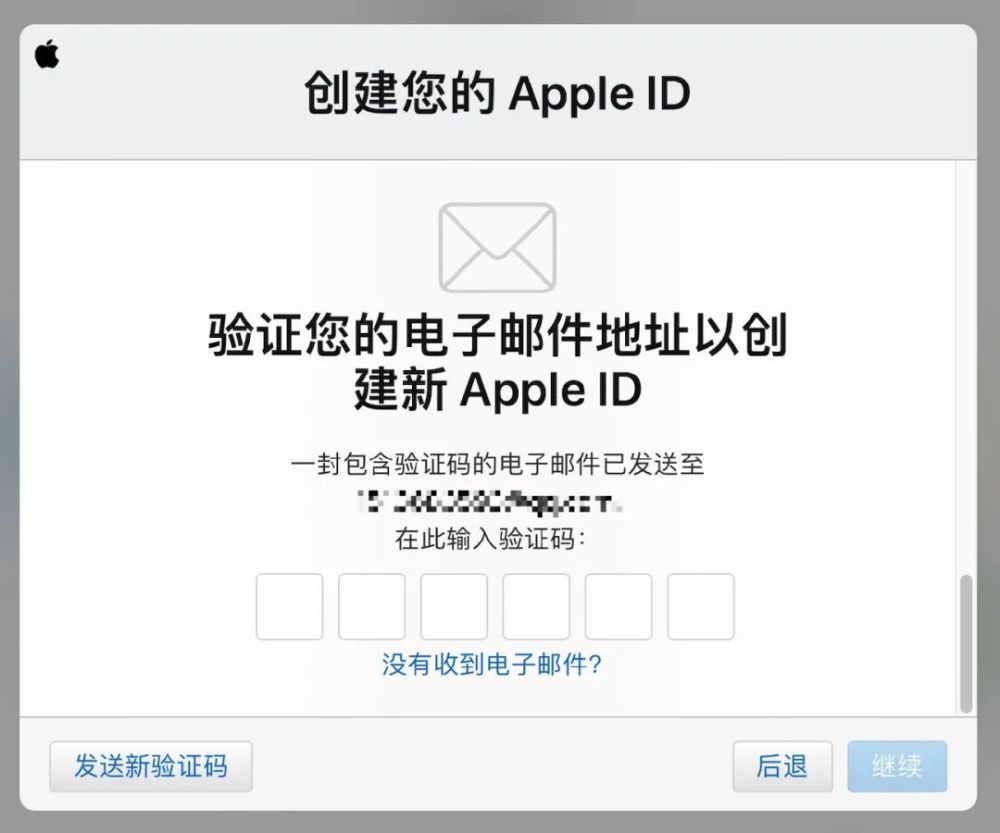The image size is (1000, 833).
Task: Click Apple ID text in the large heading
Action: (550, 389)
